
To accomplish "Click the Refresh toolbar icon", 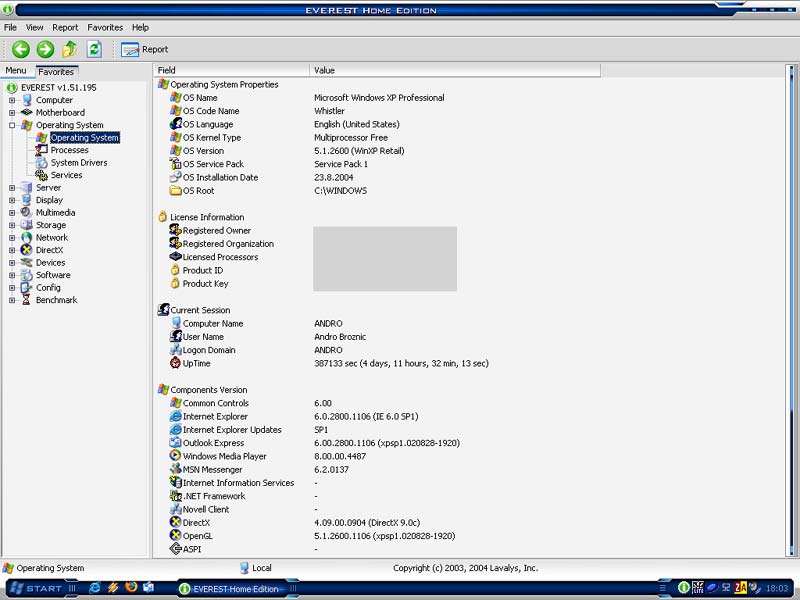I will (94, 49).
